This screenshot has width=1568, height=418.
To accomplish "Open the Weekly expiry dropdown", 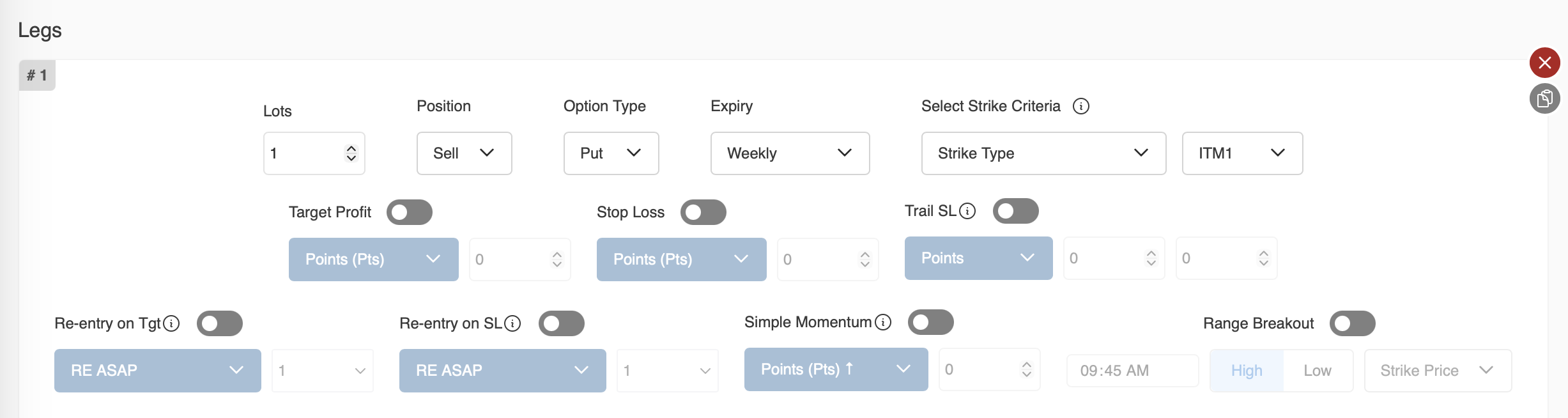I will 790,153.
